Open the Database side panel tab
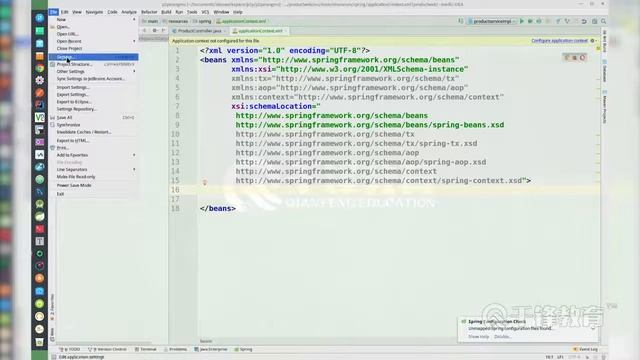 tap(604, 71)
